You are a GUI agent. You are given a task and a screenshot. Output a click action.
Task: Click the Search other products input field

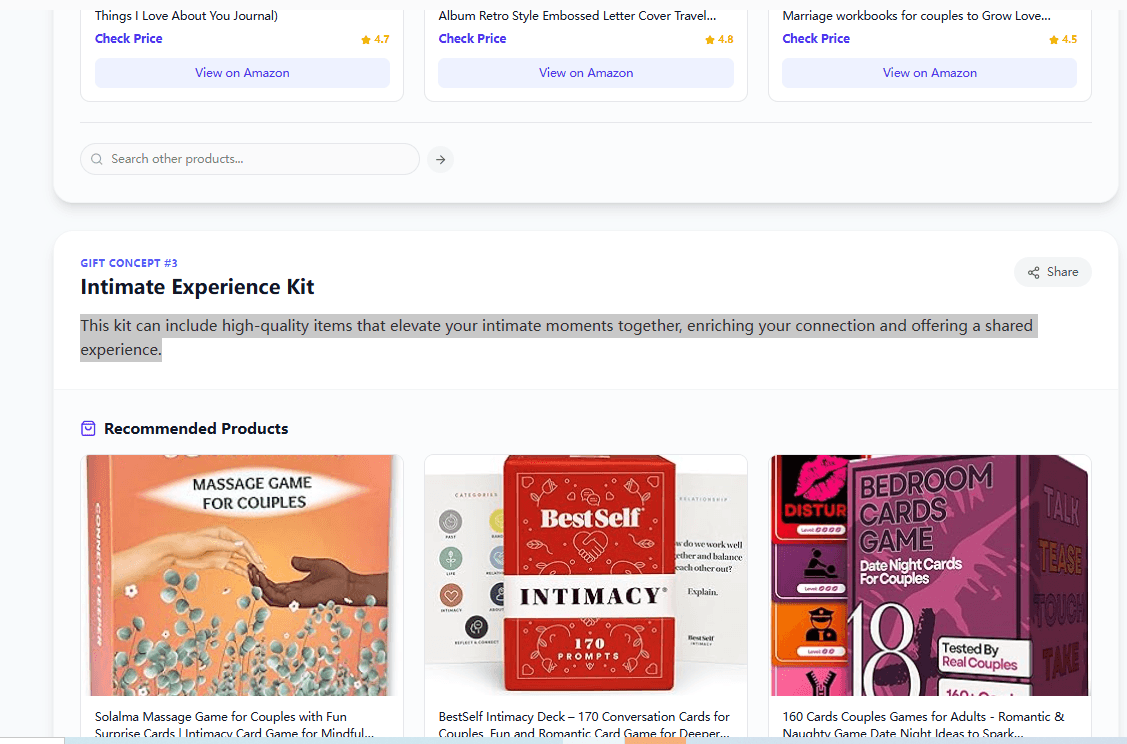[x=250, y=159]
